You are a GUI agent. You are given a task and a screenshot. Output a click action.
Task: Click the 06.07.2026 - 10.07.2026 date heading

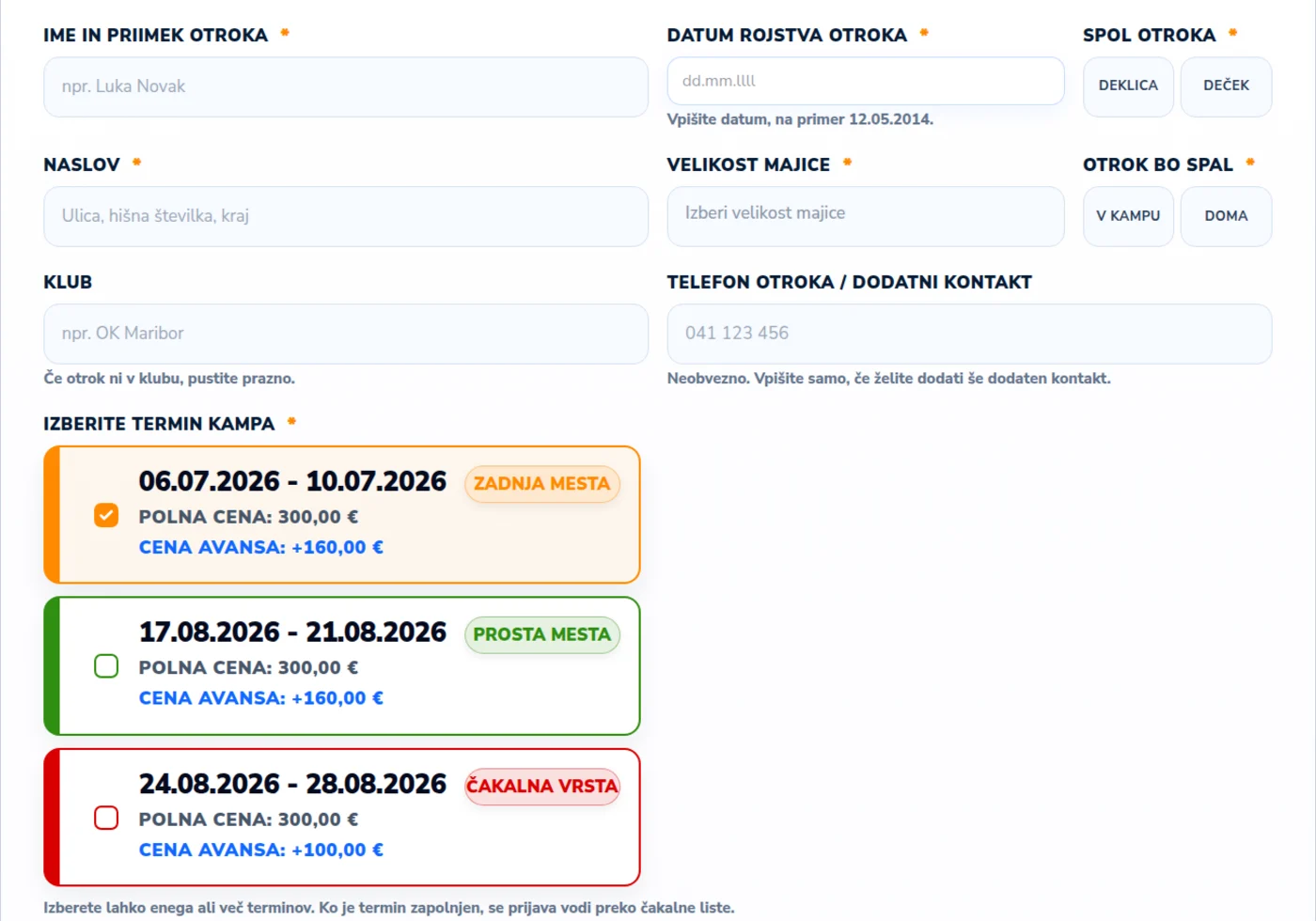tap(292, 481)
